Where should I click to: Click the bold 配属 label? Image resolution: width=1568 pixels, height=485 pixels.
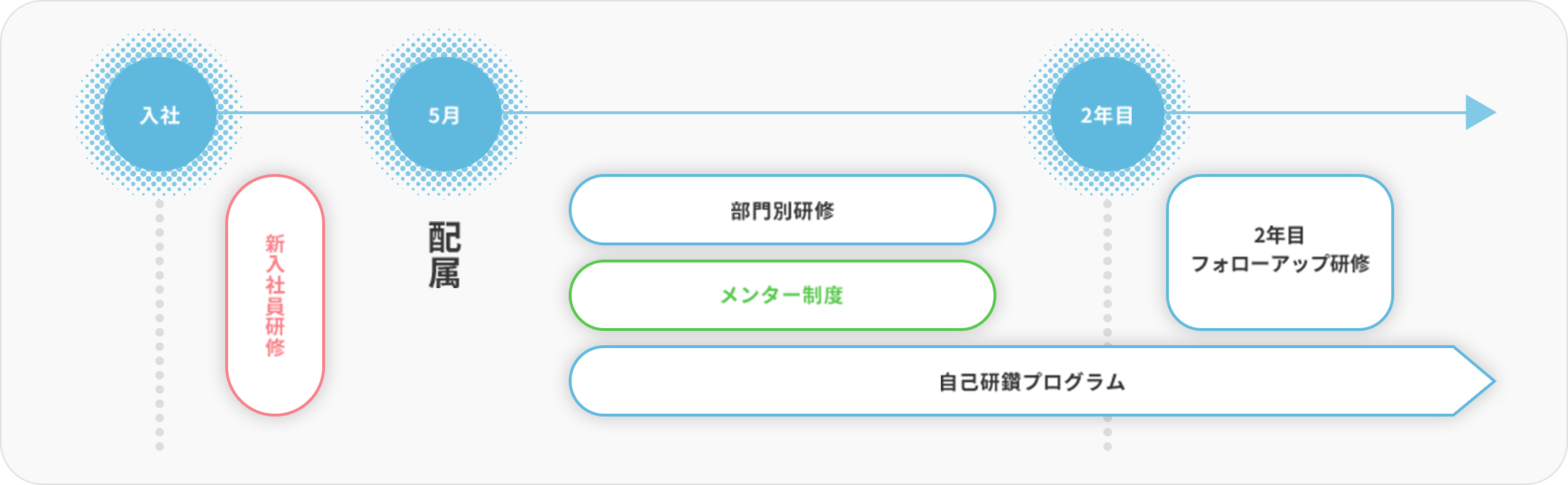click(445, 255)
